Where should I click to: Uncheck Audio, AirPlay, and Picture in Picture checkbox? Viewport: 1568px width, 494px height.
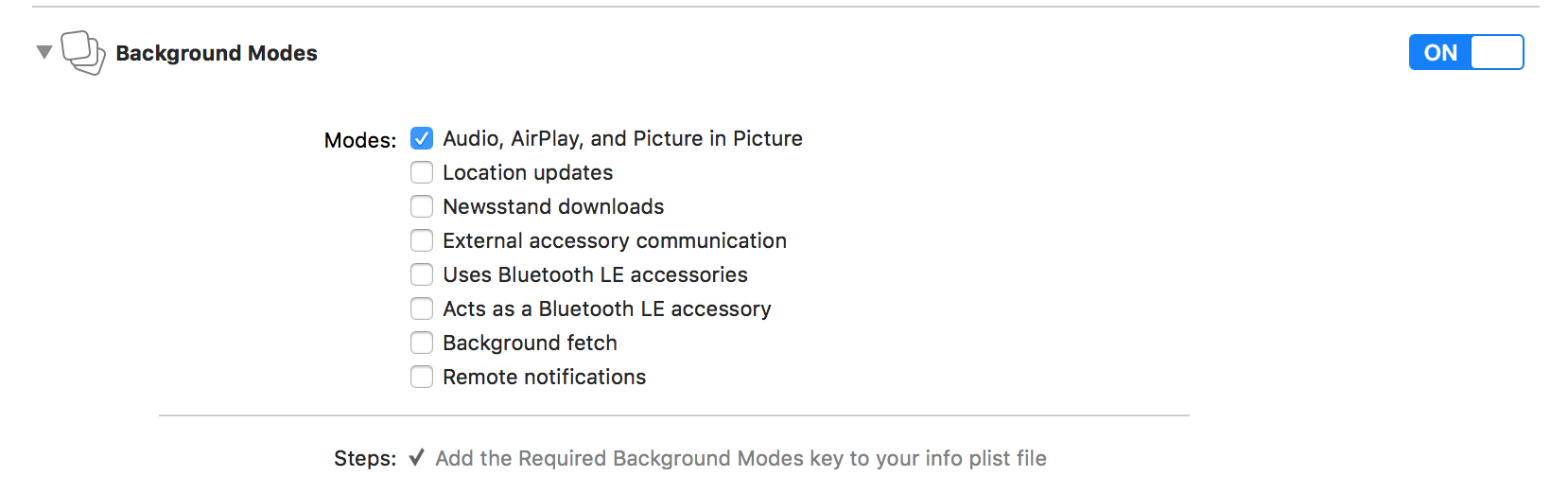pos(422,138)
